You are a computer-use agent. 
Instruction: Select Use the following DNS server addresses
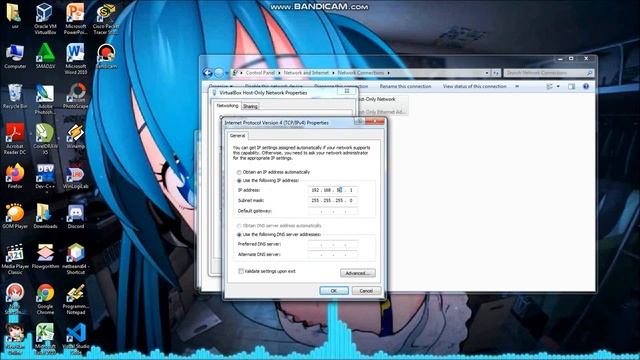coord(239,235)
